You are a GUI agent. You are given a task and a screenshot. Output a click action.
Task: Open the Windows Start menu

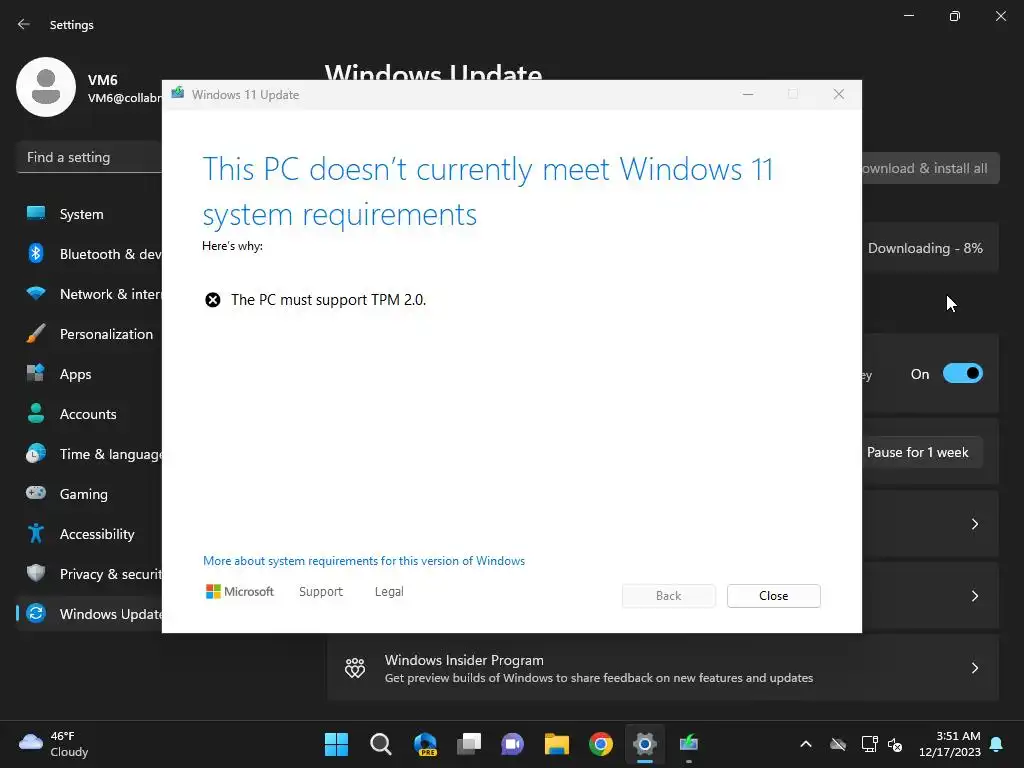click(x=336, y=744)
